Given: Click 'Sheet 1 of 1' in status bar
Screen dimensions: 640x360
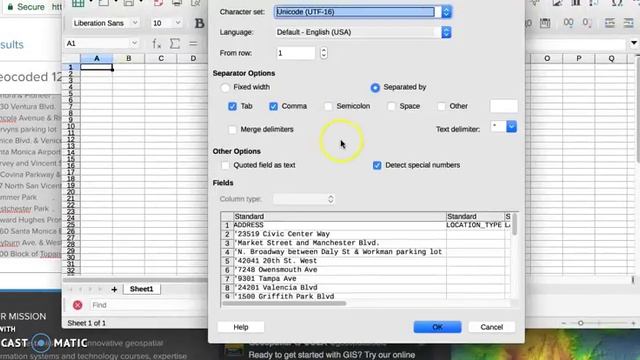Looking at the screenshot, I should tap(87, 323).
